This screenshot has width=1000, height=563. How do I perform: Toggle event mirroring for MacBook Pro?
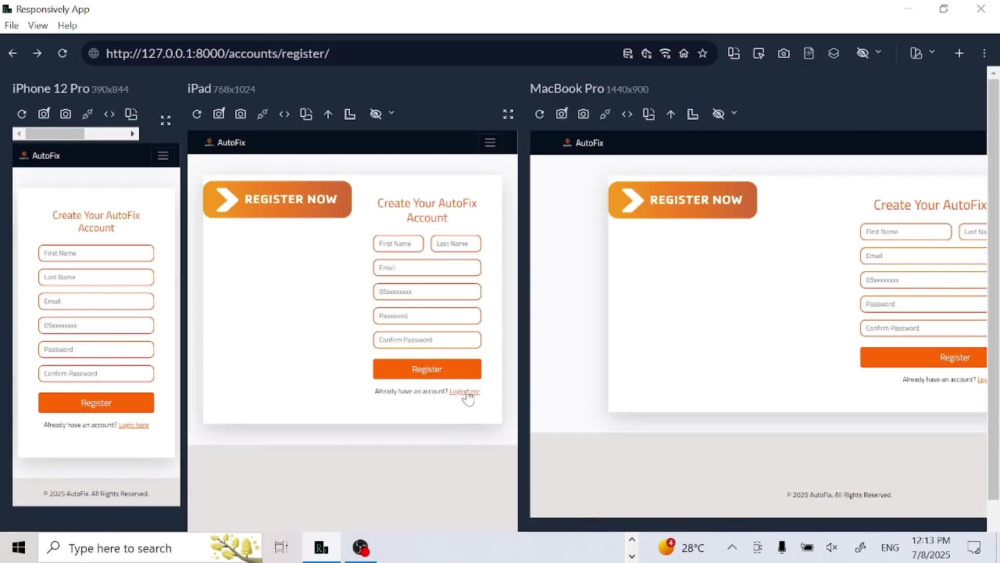(605, 114)
